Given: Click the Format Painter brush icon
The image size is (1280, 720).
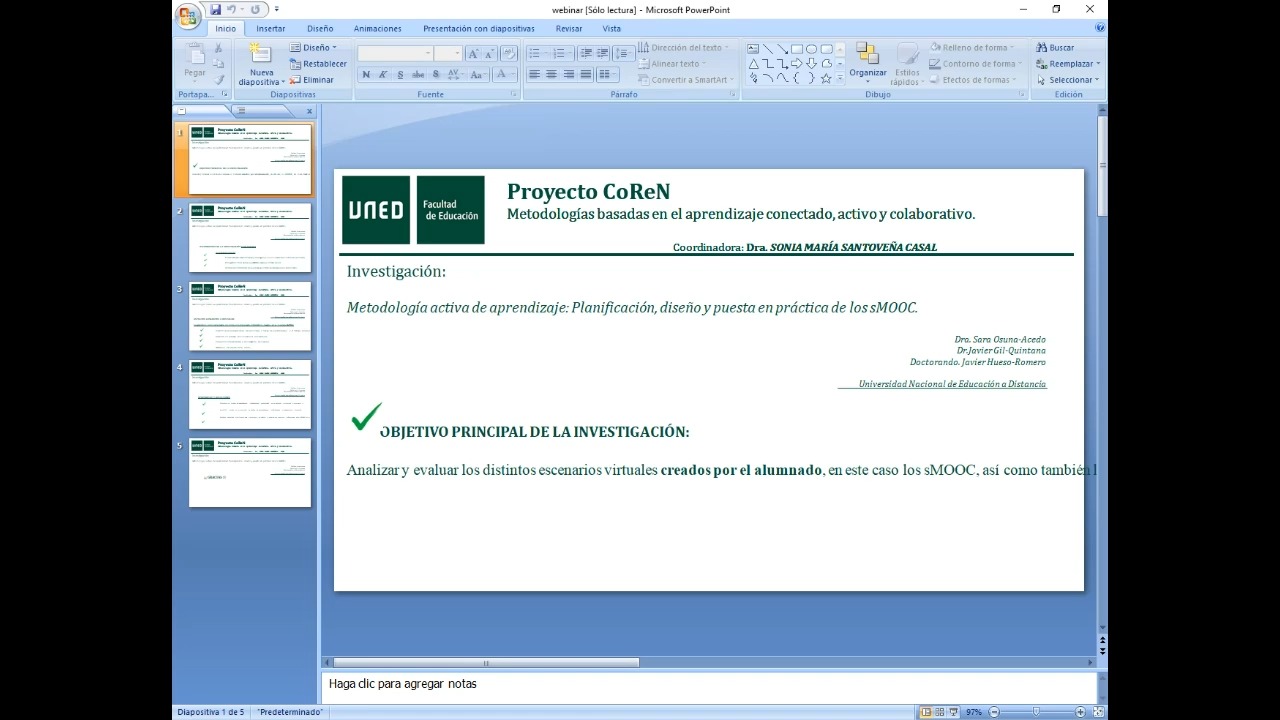Looking at the screenshot, I should tap(219, 80).
